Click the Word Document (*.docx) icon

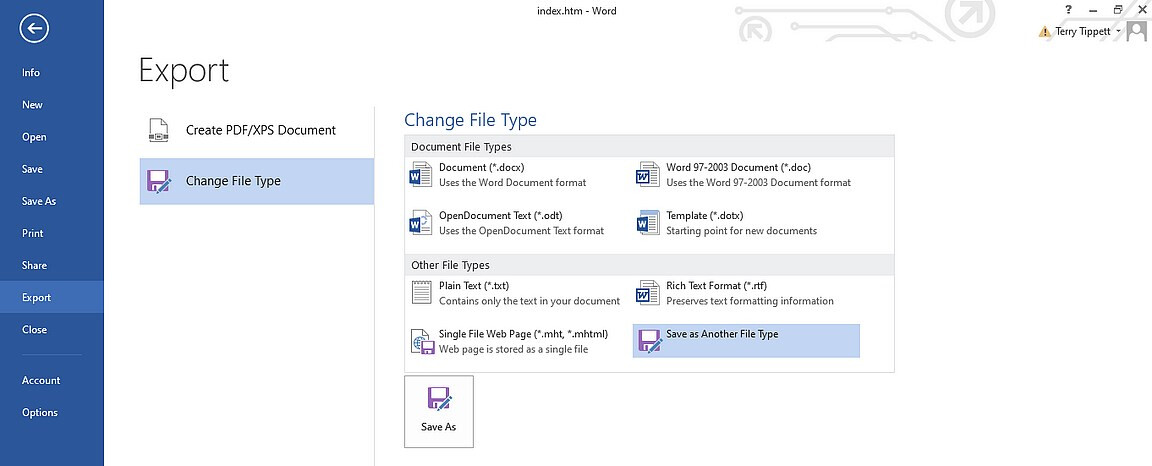click(421, 176)
